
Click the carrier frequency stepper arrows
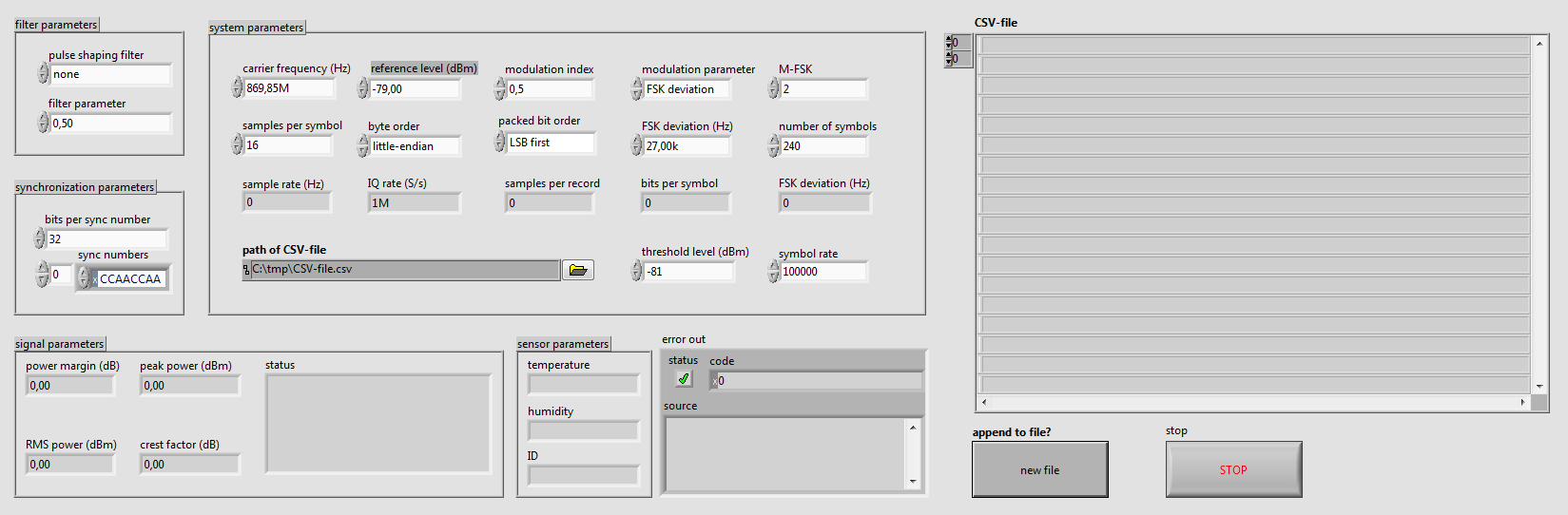click(238, 87)
